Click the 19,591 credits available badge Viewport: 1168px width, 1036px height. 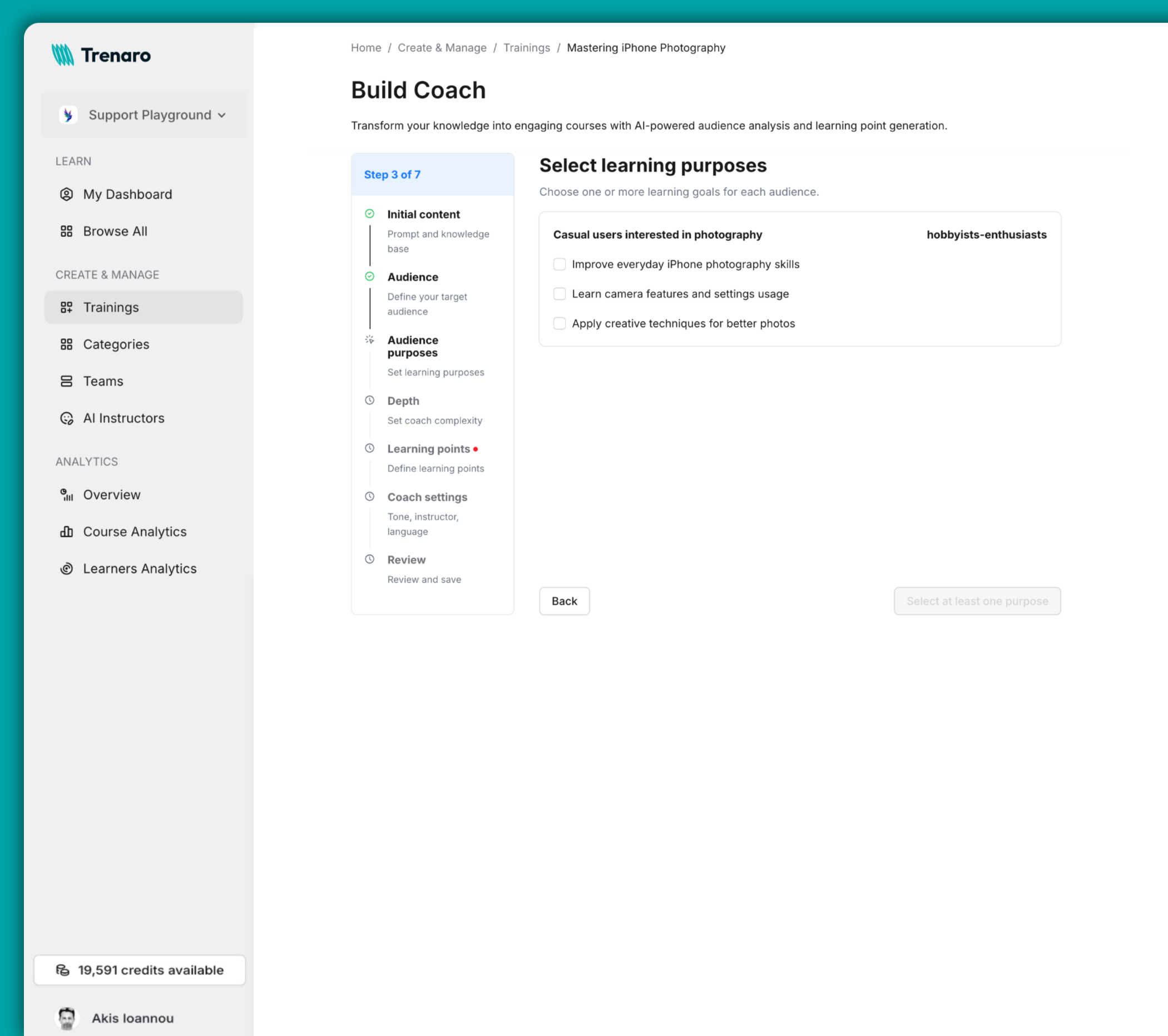pos(140,970)
